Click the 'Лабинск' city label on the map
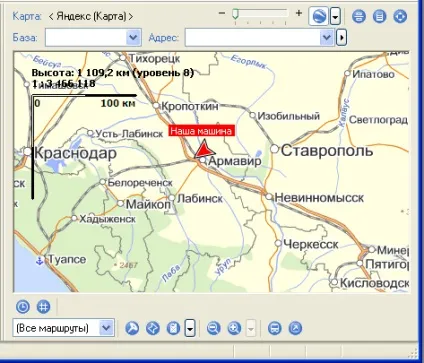 coord(200,199)
